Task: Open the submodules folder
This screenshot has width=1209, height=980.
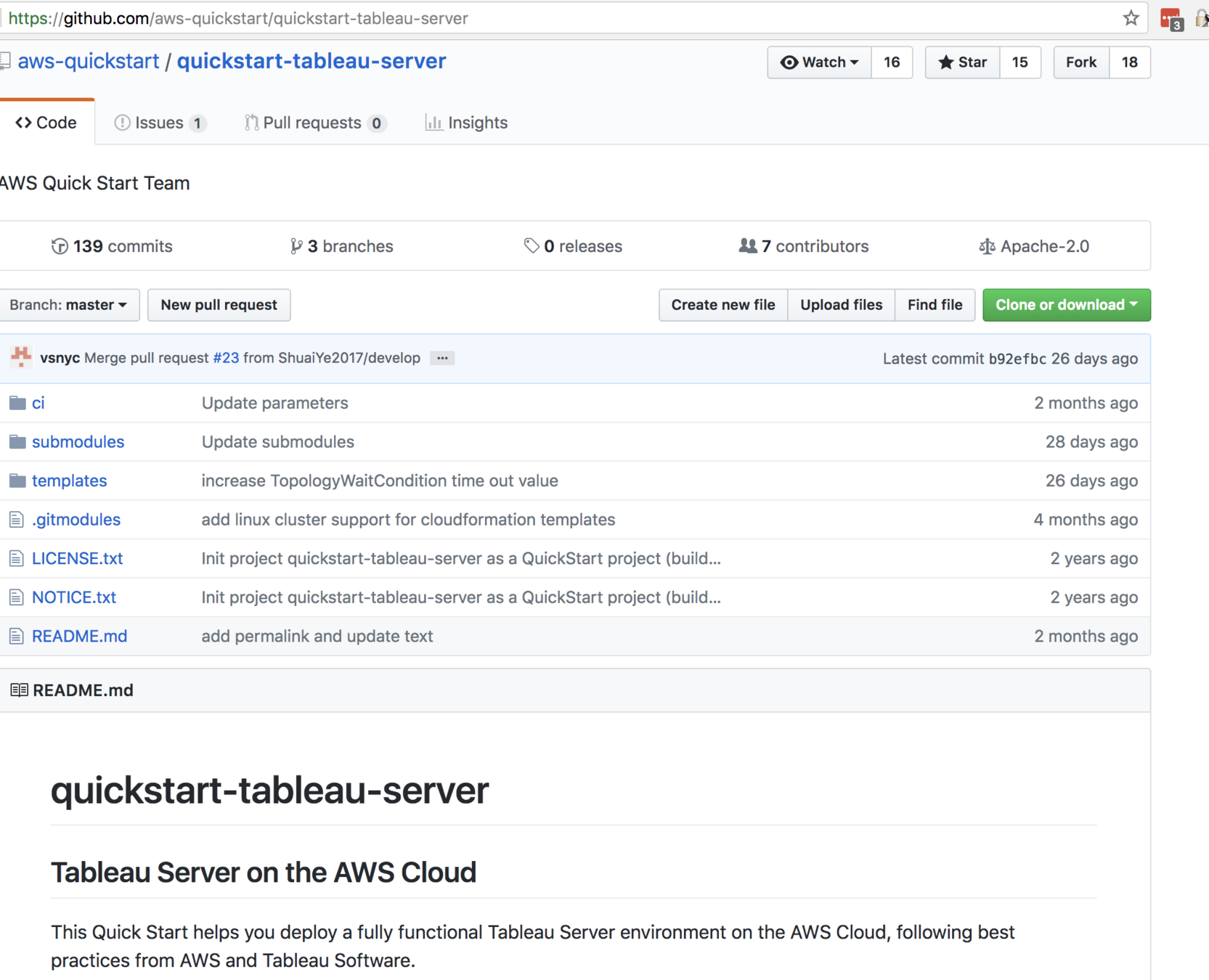Action: click(78, 441)
